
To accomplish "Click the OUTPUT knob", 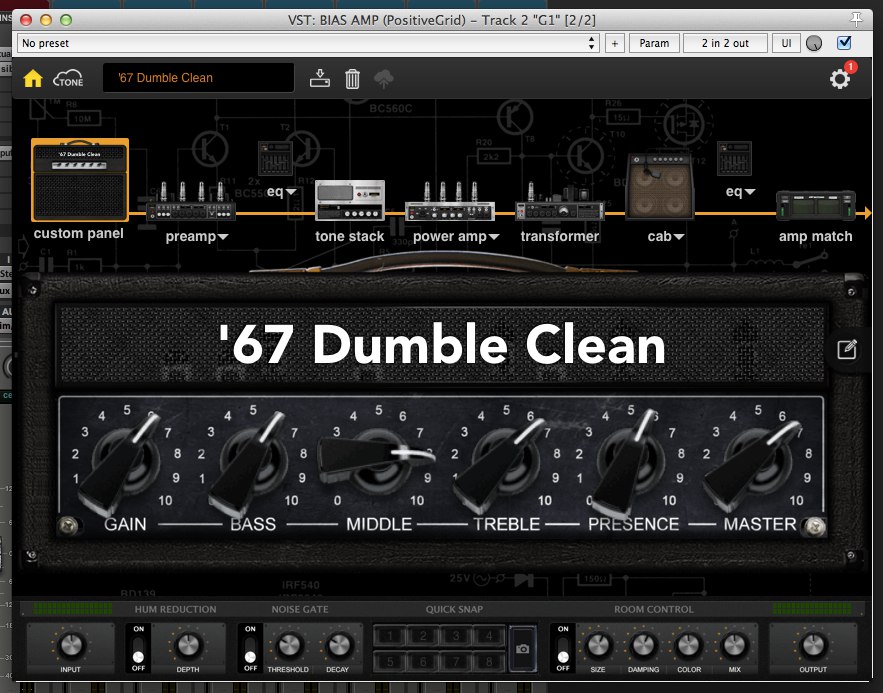I will 813,645.
